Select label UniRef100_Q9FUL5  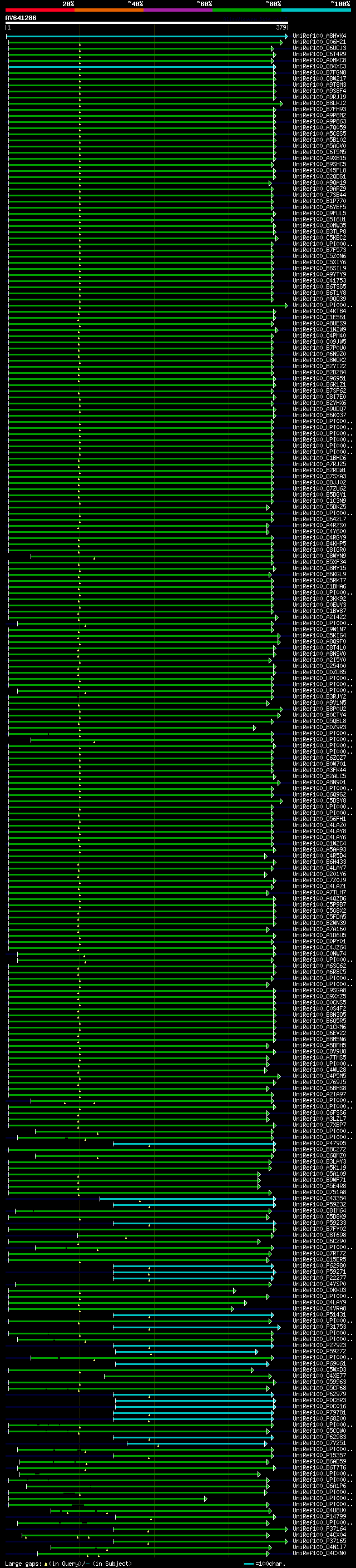coord(319,213)
